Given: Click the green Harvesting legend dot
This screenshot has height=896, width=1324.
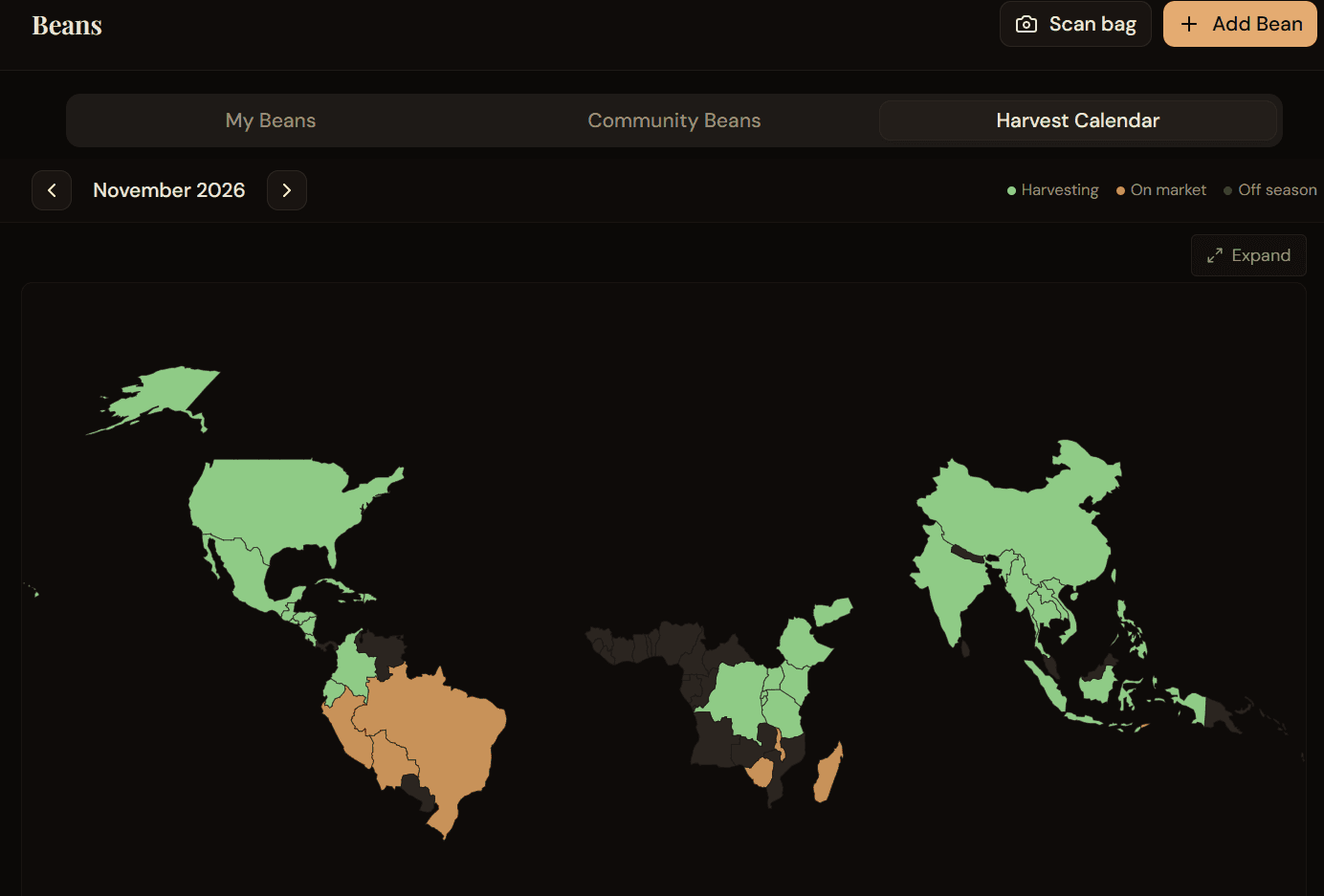Looking at the screenshot, I should (x=1011, y=191).
